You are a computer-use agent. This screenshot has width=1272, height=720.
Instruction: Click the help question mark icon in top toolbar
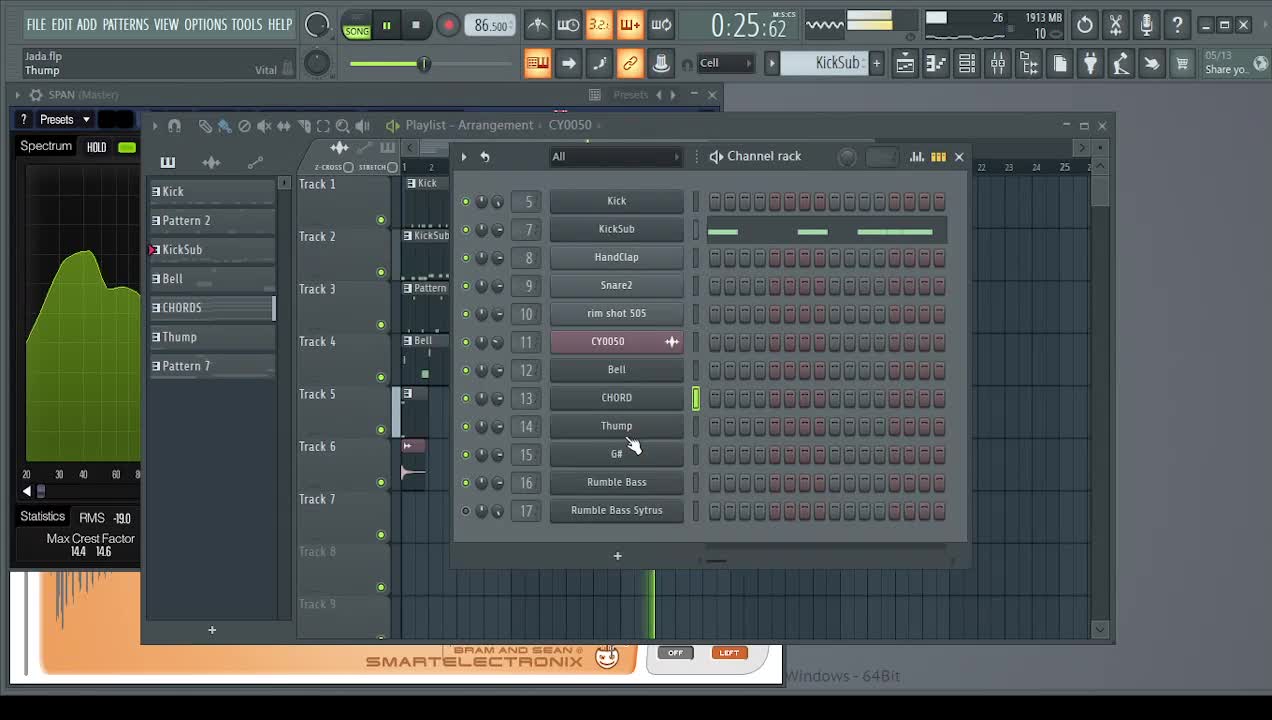1178,24
